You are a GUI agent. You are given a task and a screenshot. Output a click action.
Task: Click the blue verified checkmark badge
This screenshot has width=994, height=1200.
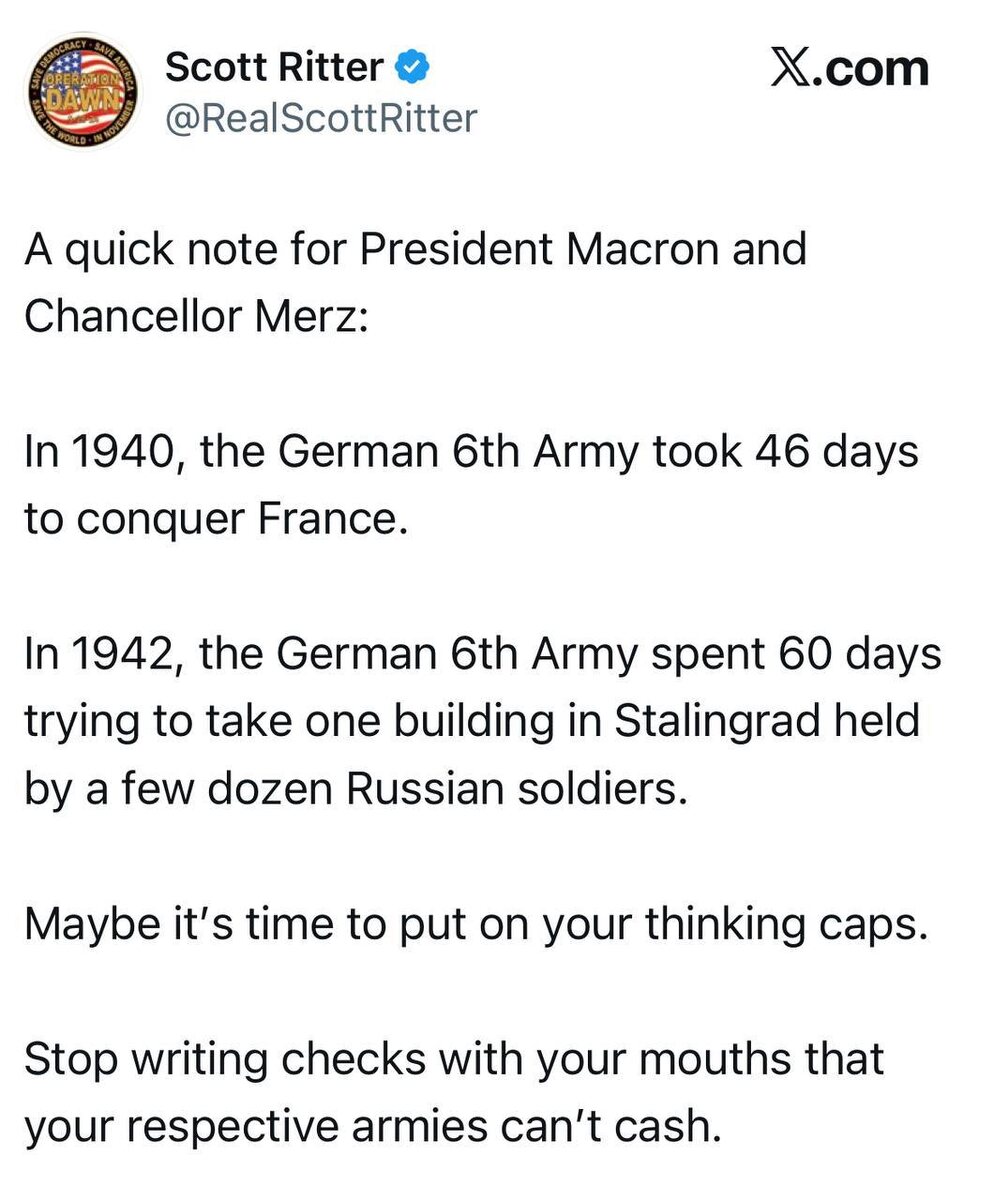[414, 68]
